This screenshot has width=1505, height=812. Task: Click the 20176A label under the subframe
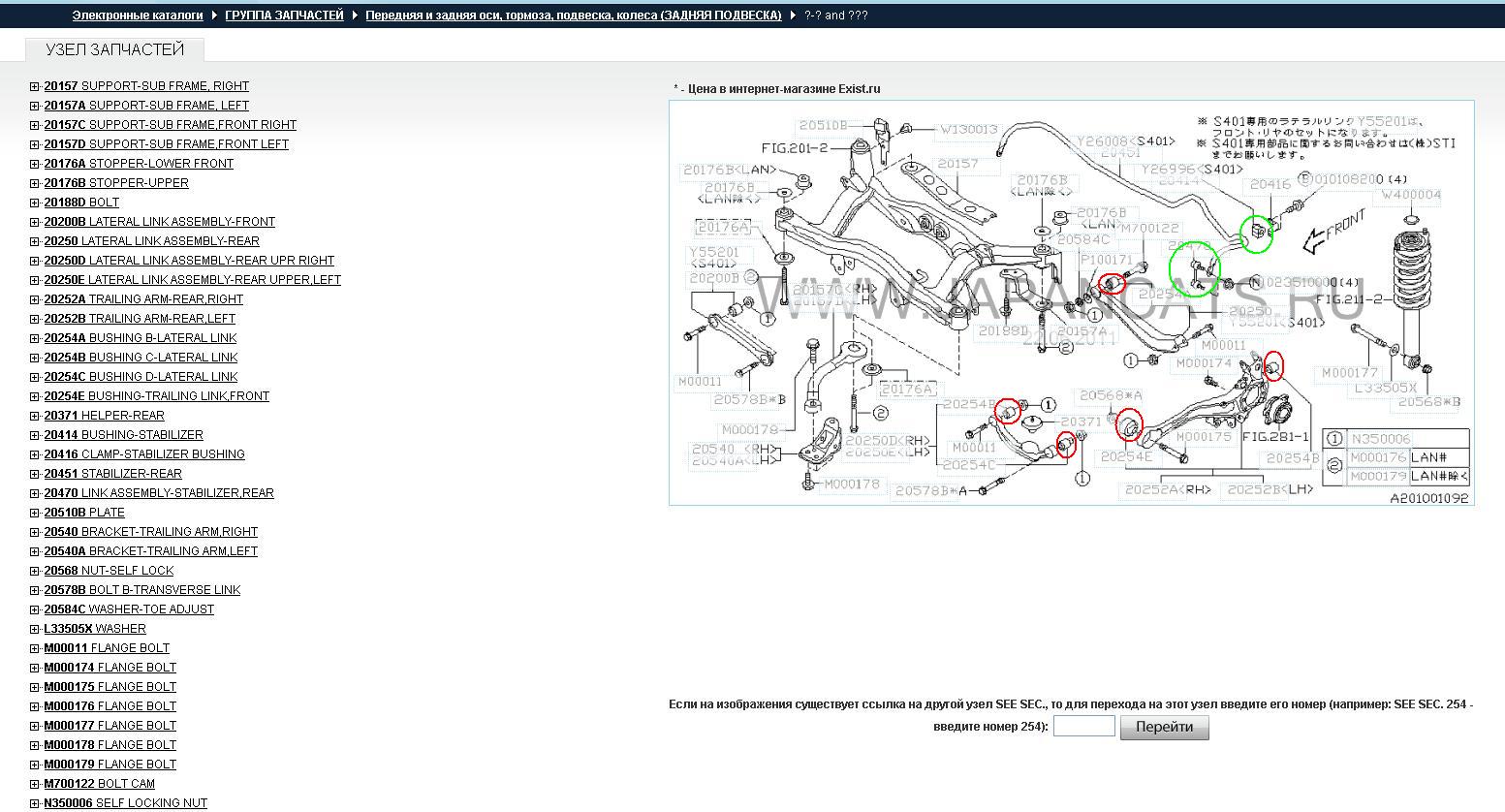point(906,390)
